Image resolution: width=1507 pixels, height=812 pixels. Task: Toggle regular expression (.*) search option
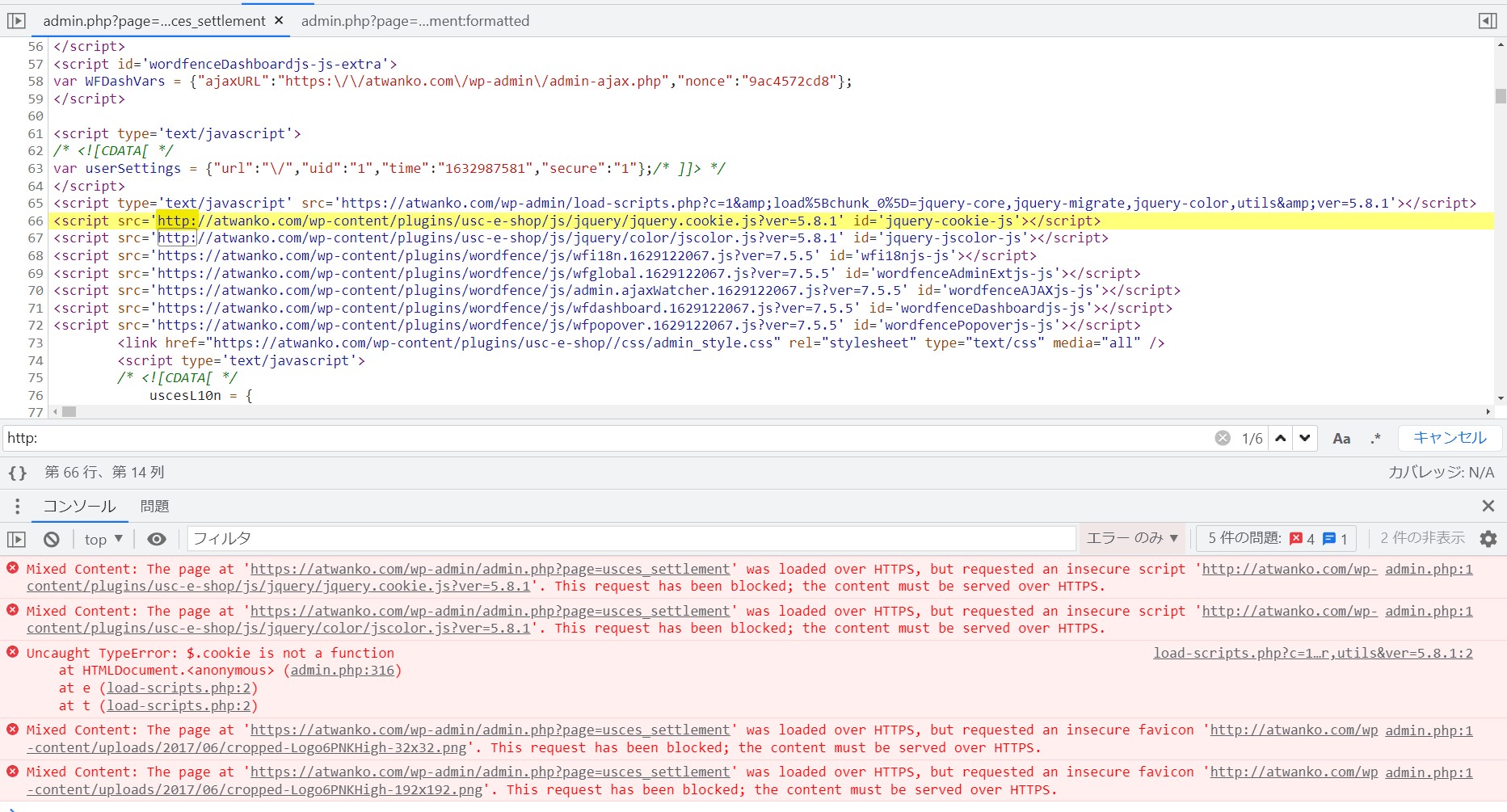pyautogui.click(x=1375, y=438)
